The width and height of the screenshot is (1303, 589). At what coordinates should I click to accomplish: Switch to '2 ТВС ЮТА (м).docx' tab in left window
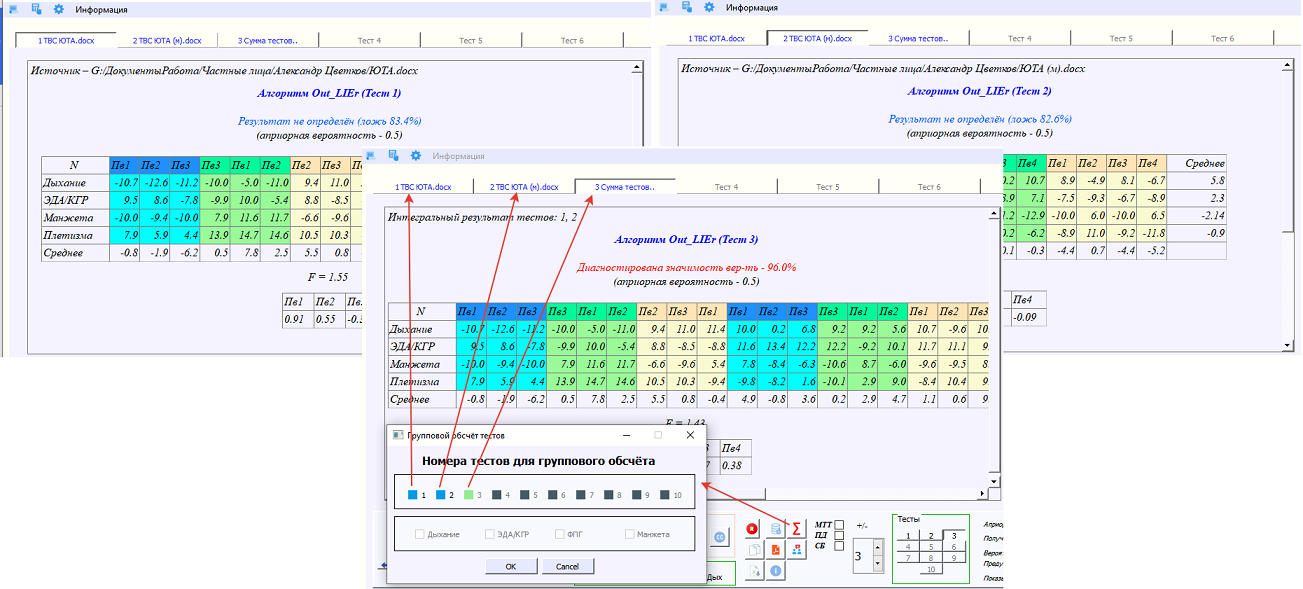coord(168,41)
